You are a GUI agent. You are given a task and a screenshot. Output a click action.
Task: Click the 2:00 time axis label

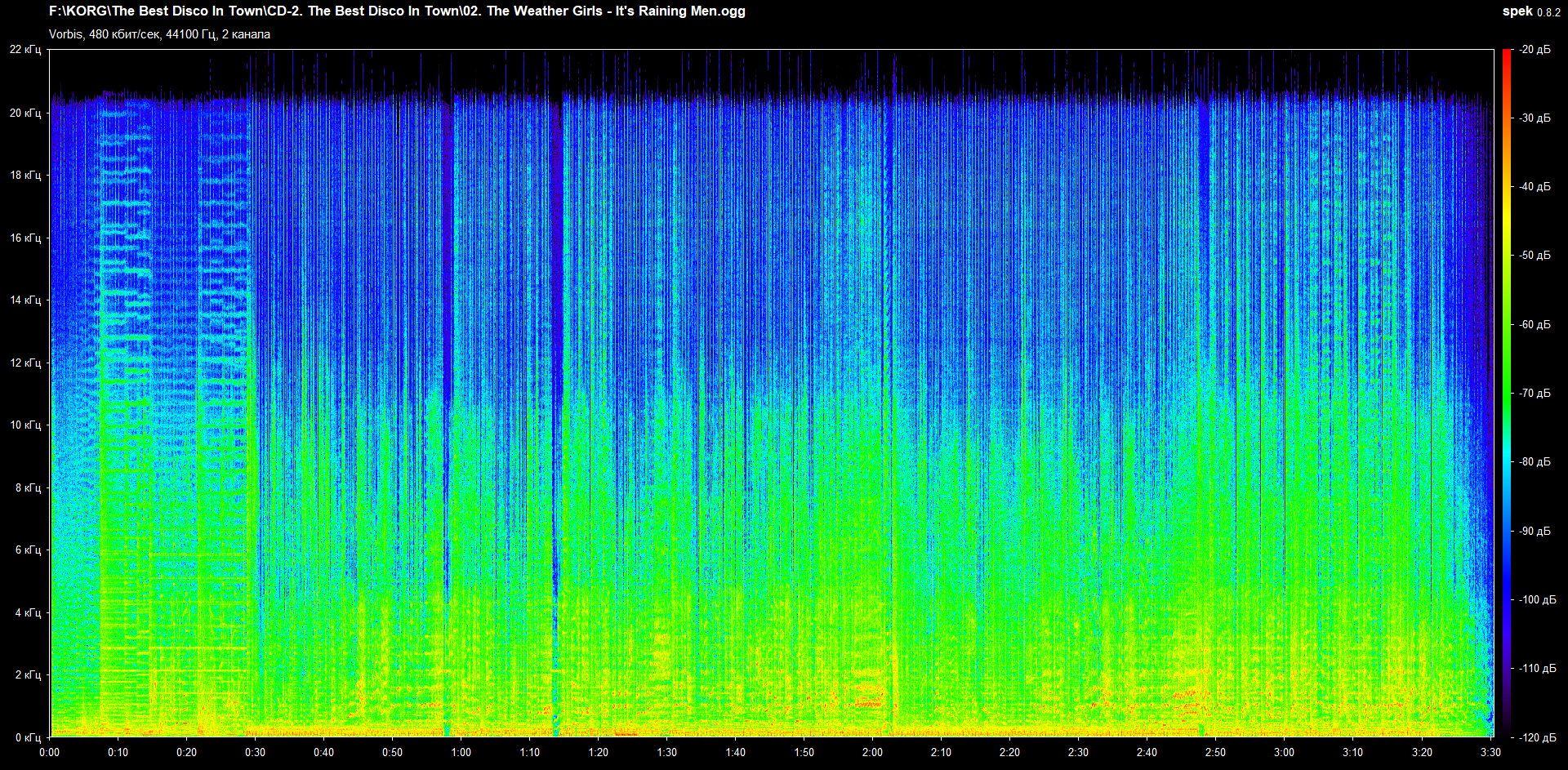coord(873,752)
